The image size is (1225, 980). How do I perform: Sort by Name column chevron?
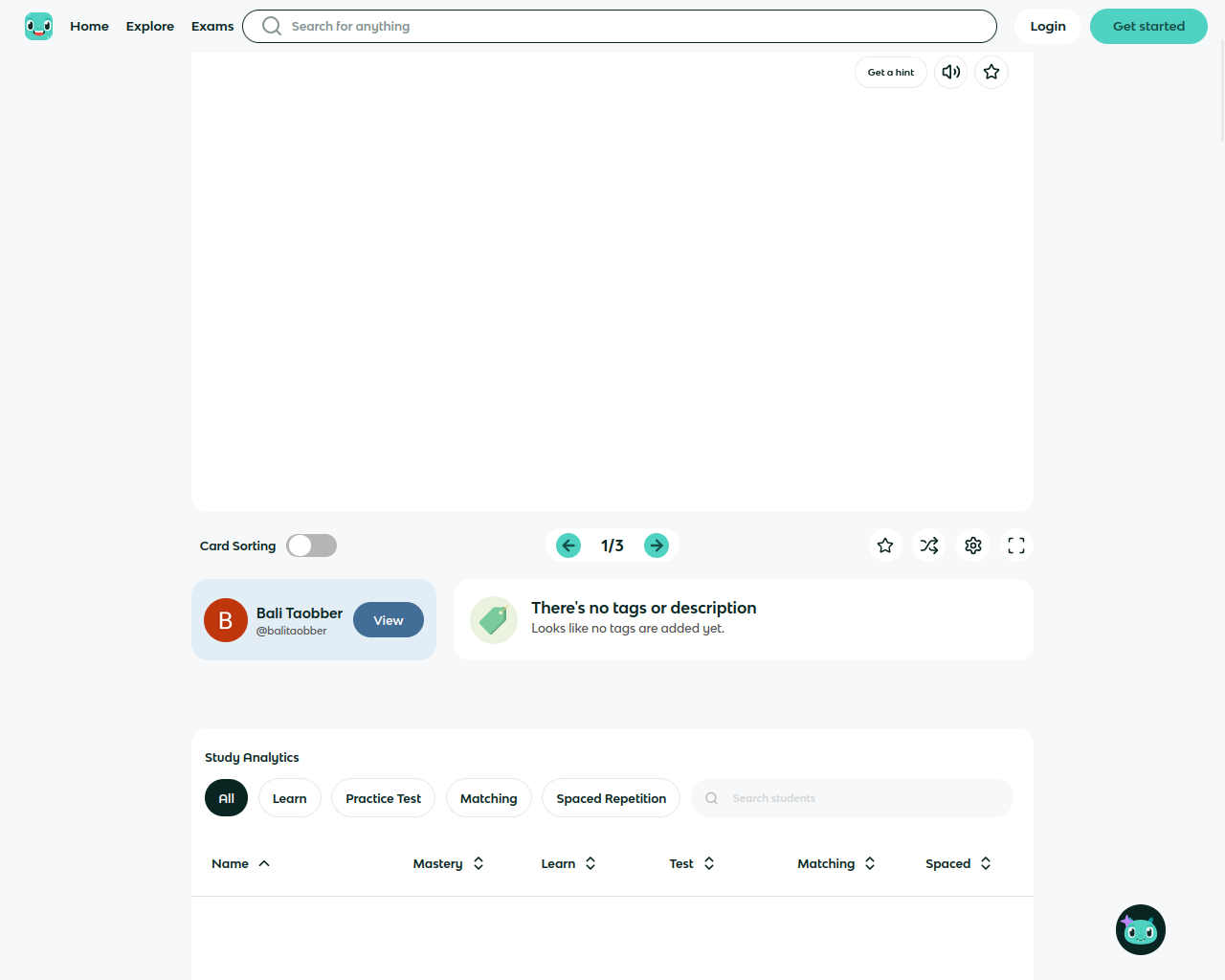(264, 863)
